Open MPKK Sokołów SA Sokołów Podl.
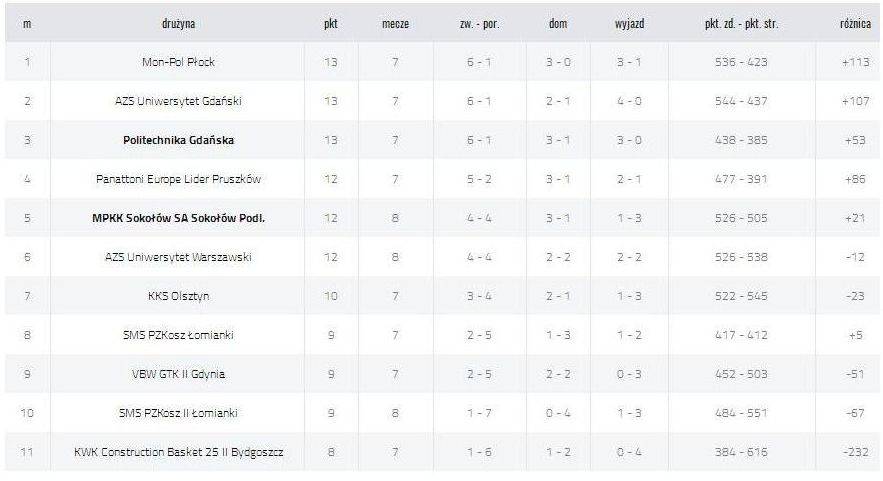This screenshot has width=883, height=481. [x=178, y=218]
